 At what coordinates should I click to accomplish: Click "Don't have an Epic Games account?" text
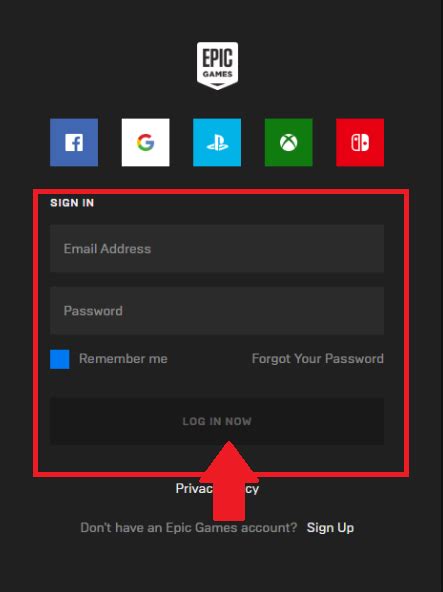coord(189,527)
